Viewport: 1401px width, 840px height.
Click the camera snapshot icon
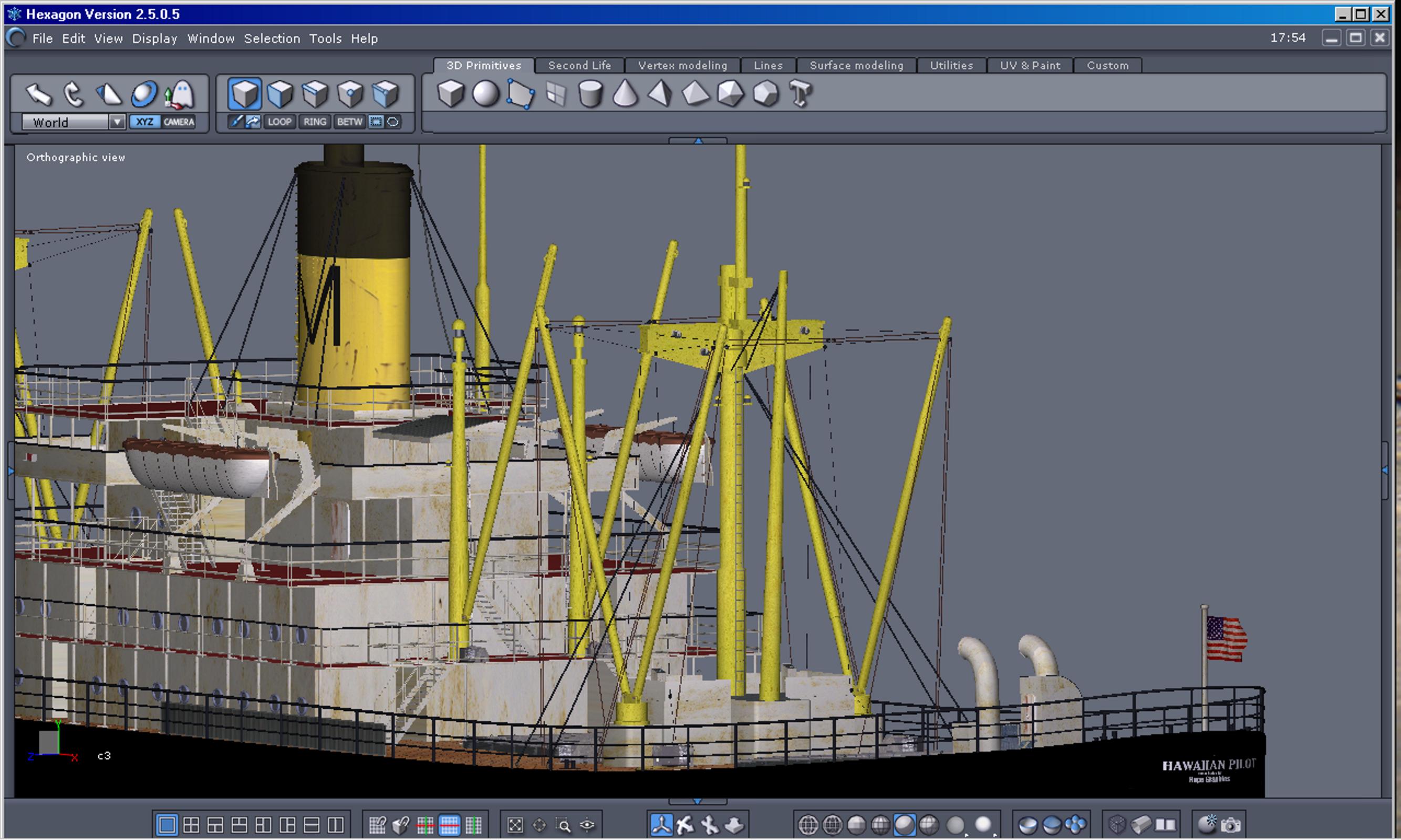click(1231, 825)
